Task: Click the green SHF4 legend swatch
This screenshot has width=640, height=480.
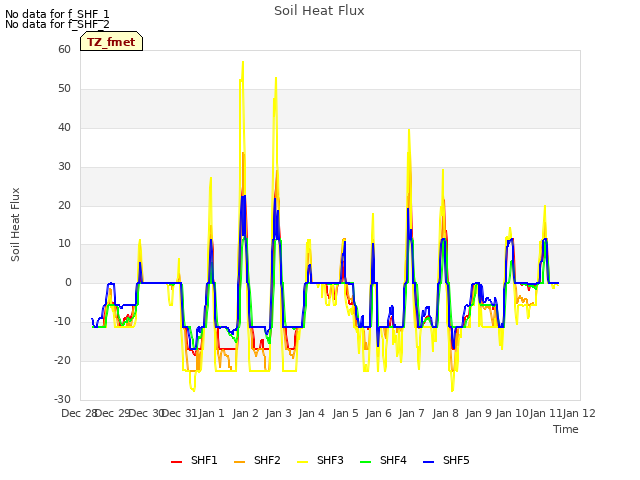Action: pos(366,462)
